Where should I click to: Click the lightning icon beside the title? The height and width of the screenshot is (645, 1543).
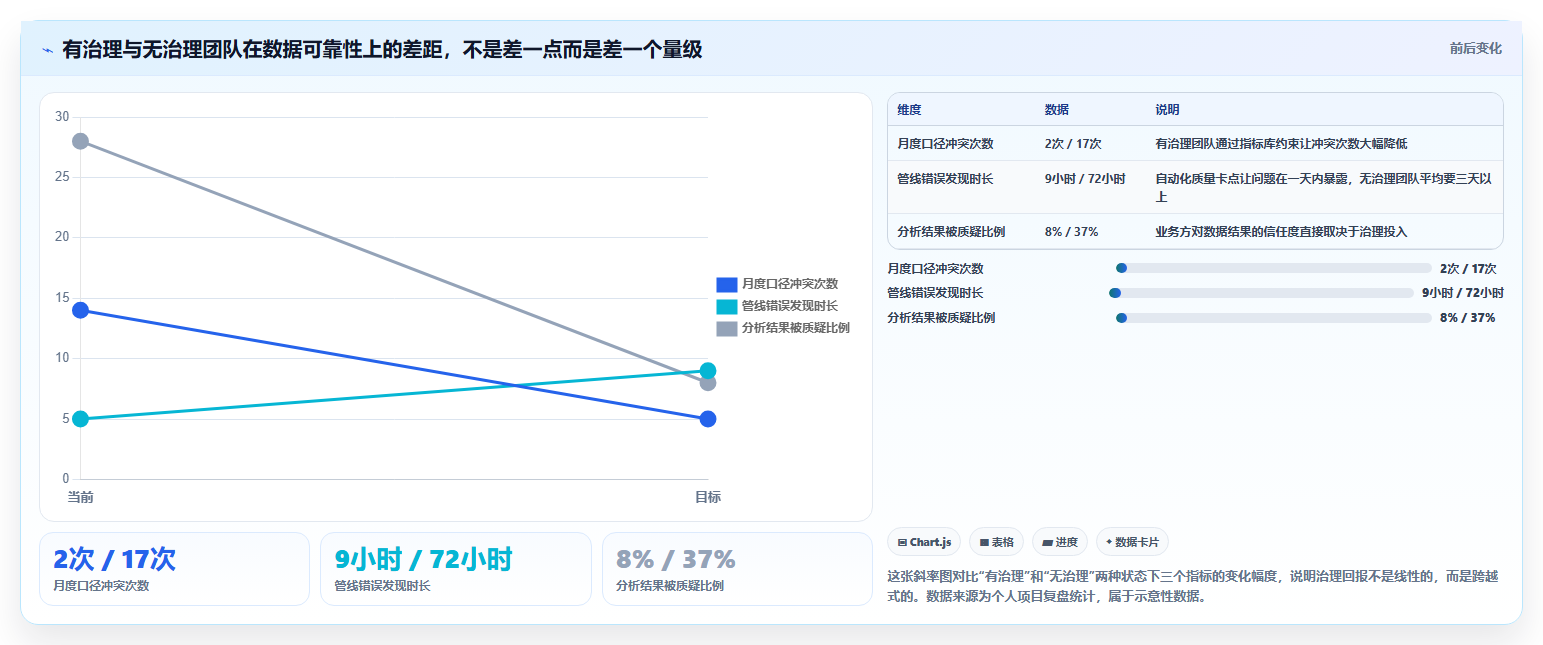pyautogui.click(x=48, y=49)
